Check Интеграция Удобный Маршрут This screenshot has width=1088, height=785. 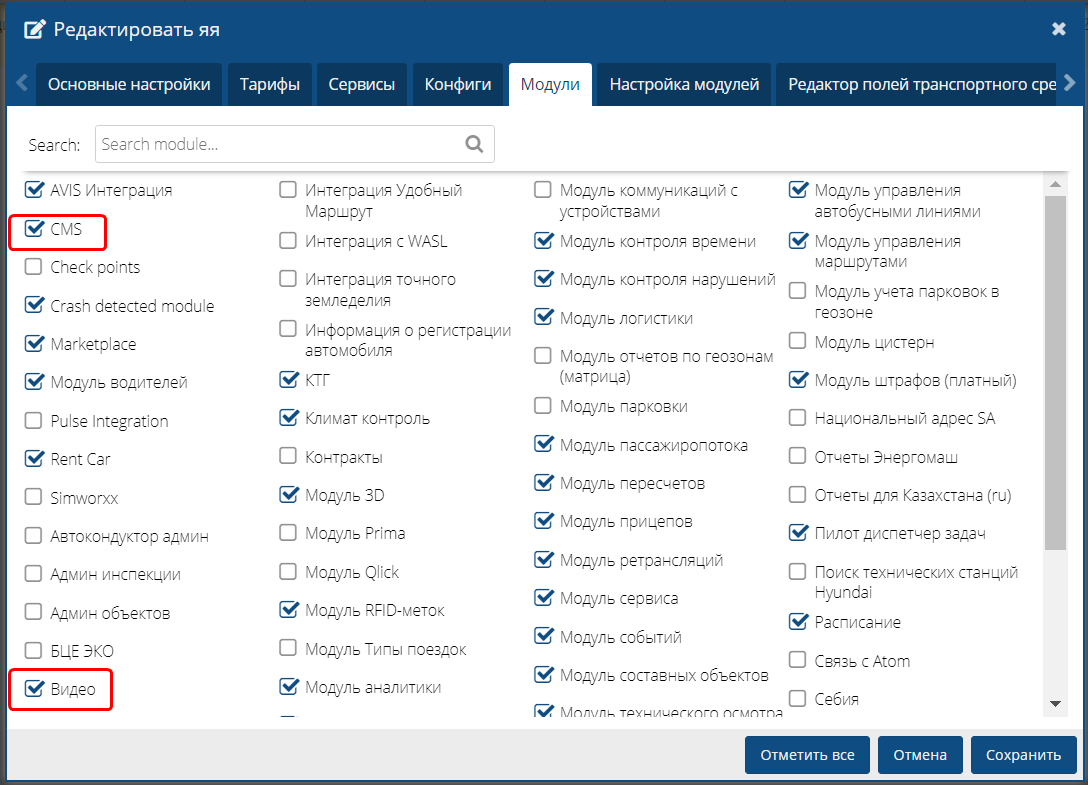click(x=288, y=189)
